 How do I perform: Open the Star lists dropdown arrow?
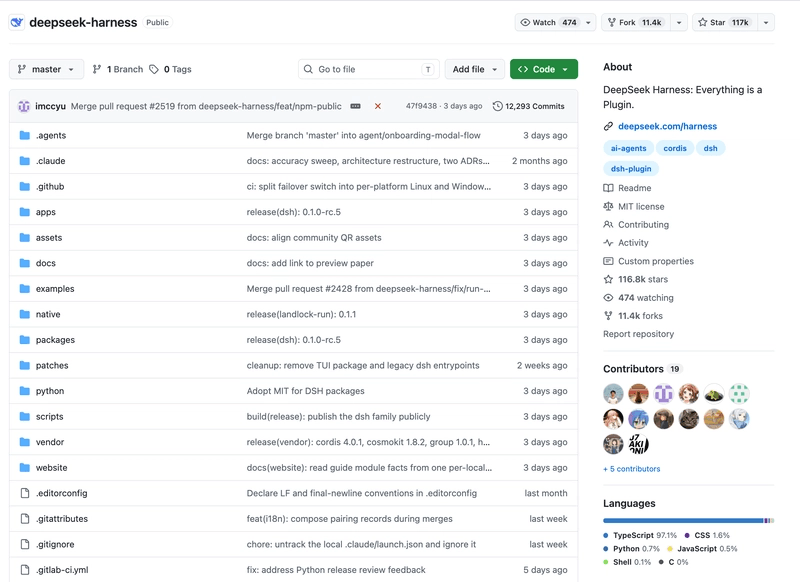pyautogui.click(x=766, y=22)
